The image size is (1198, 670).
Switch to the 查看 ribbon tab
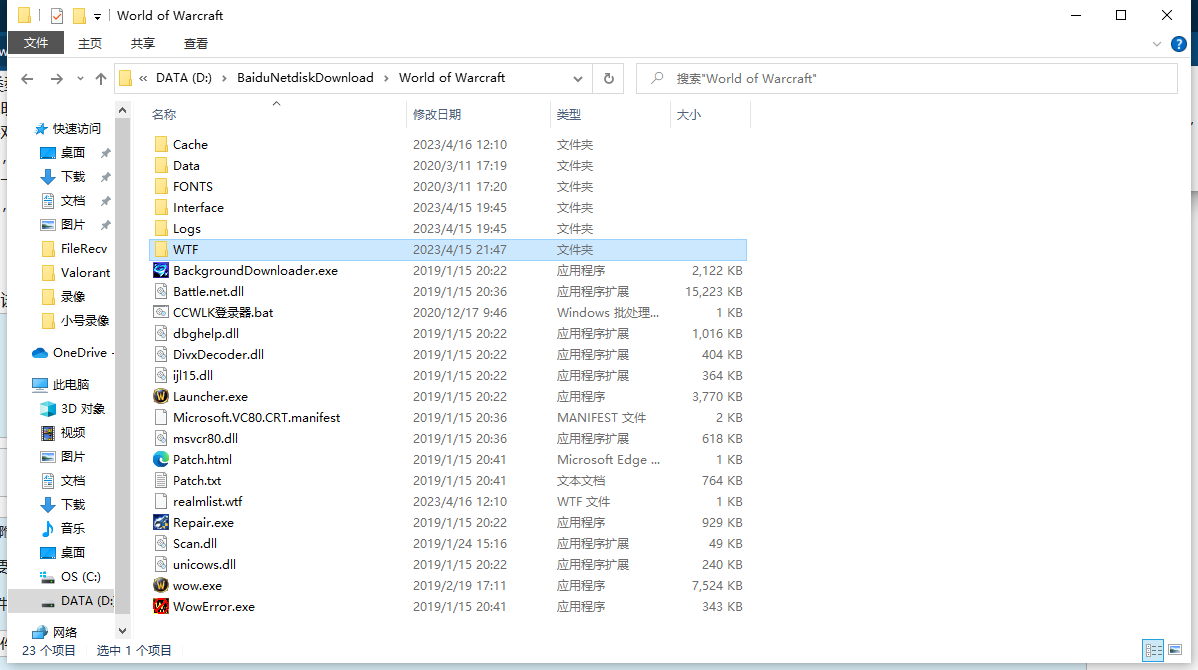coord(195,43)
